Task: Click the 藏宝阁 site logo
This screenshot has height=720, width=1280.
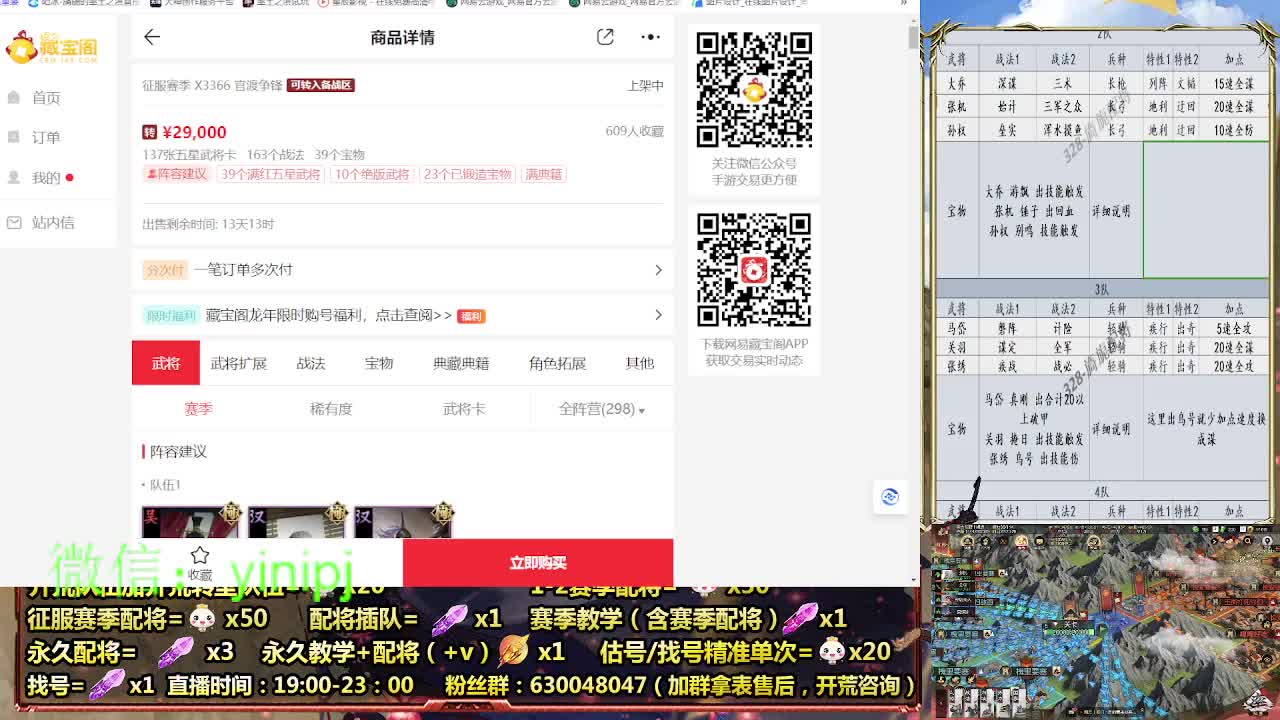Action: coord(52,47)
